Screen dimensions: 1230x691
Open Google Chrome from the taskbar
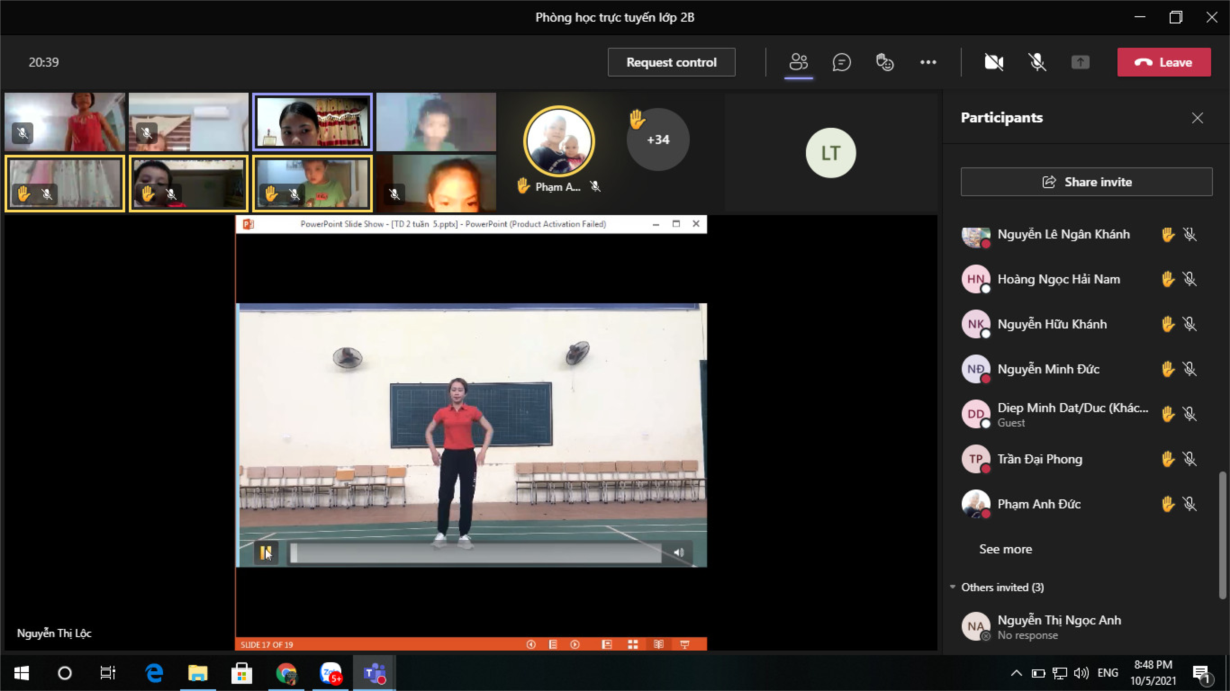coord(287,674)
